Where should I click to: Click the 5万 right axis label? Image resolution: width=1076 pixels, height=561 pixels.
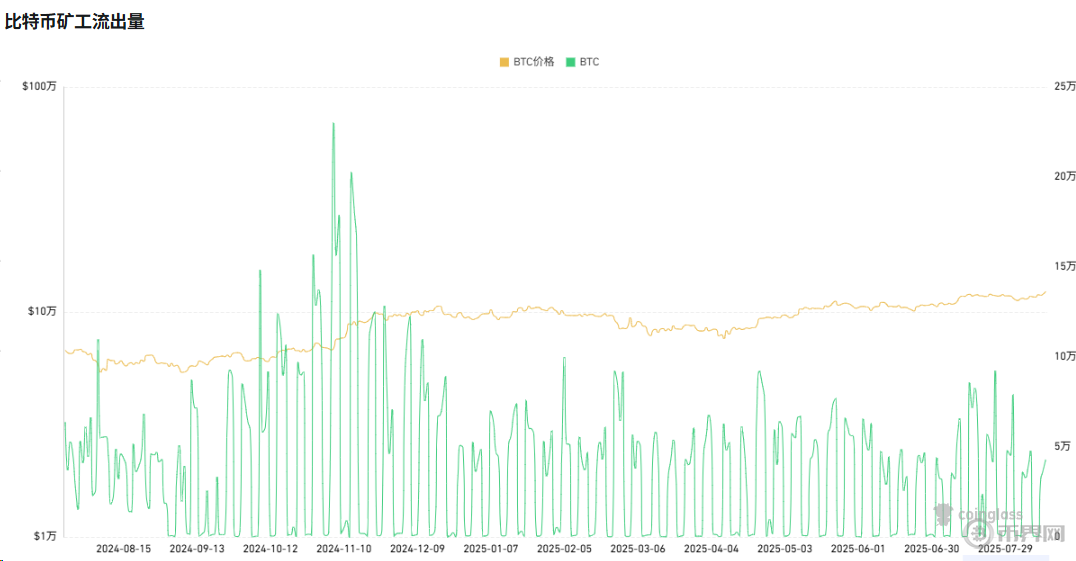click(x=1062, y=446)
